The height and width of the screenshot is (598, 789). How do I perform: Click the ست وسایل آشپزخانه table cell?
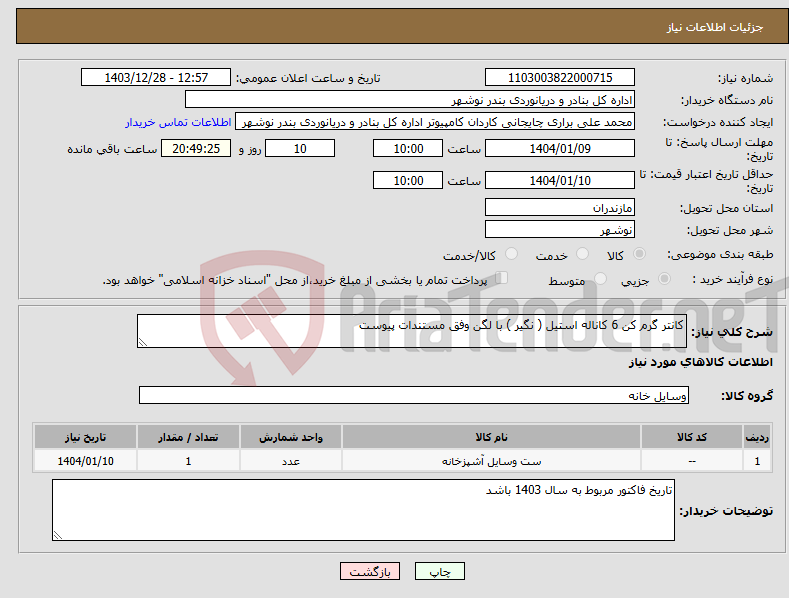491,461
